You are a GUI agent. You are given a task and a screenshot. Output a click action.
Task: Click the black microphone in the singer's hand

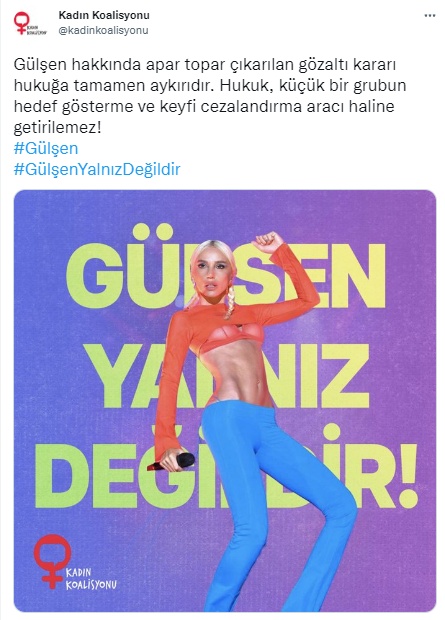point(173,462)
